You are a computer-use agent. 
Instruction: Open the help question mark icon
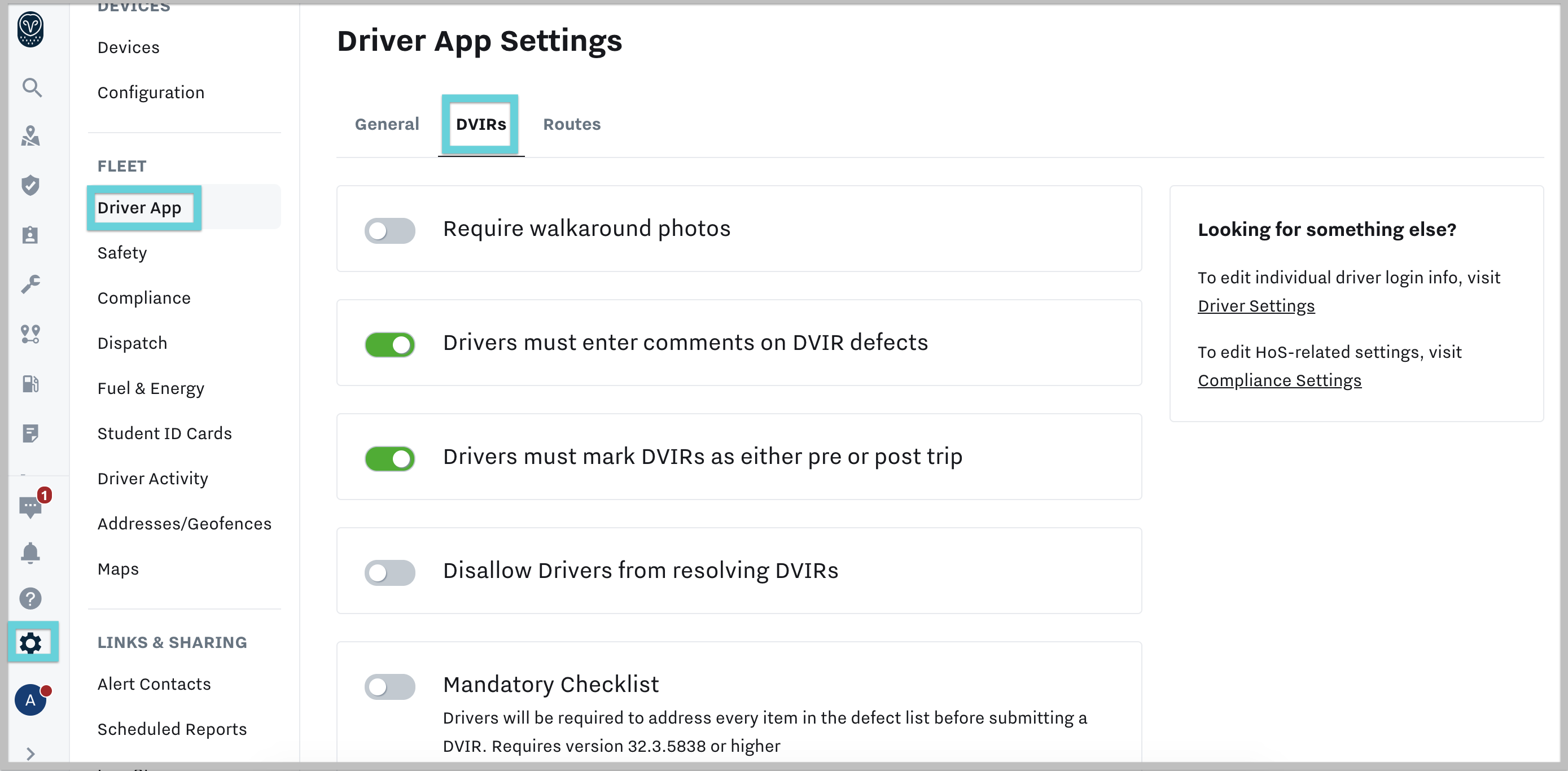[32, 599]
